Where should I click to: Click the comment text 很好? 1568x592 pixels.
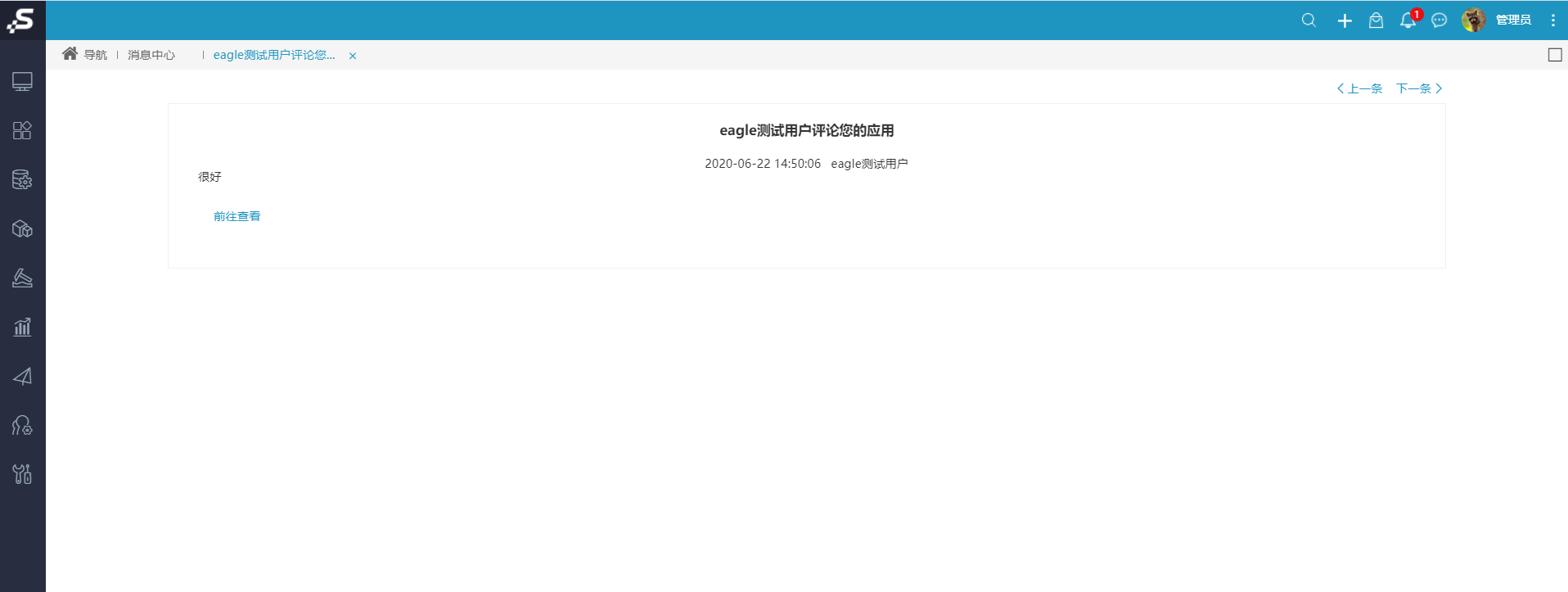(210, 176)
